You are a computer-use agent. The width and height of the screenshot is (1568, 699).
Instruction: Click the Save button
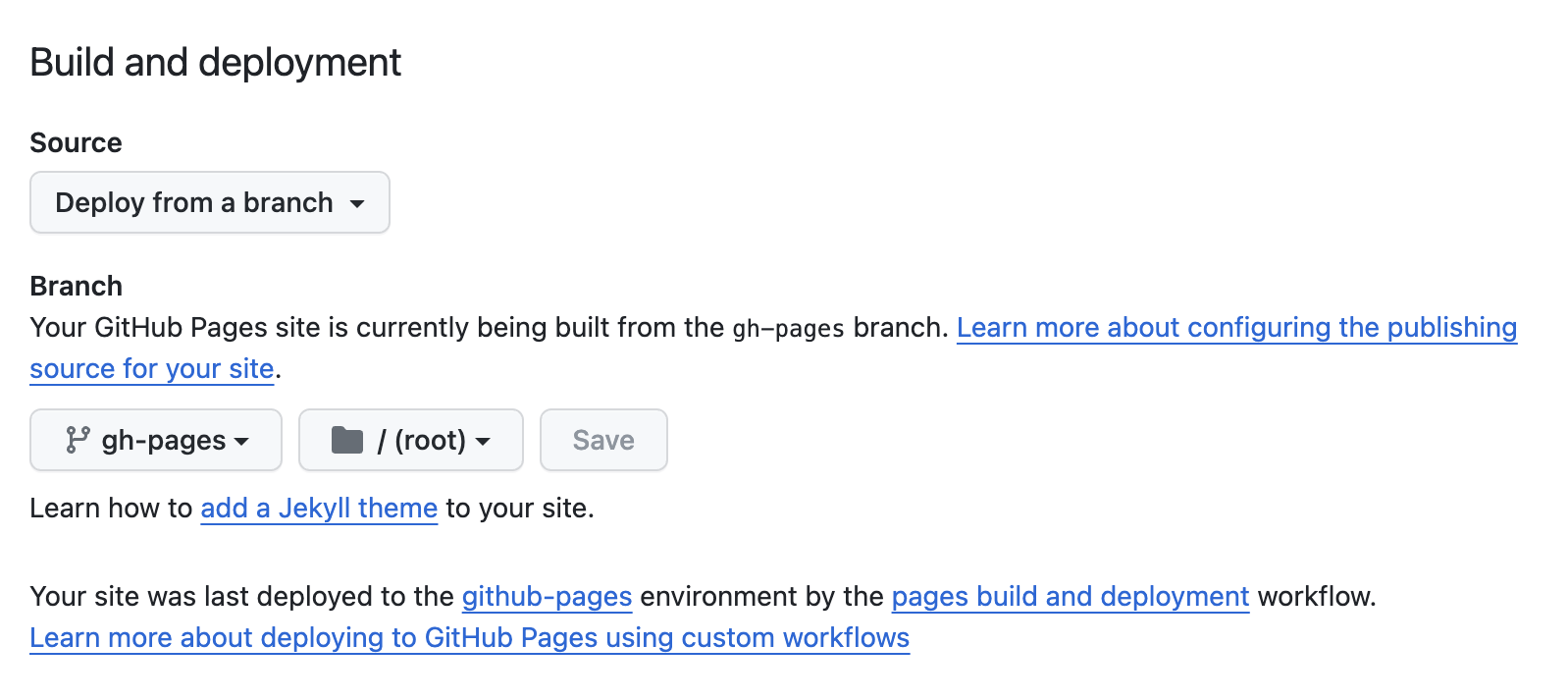pos(603,440)
